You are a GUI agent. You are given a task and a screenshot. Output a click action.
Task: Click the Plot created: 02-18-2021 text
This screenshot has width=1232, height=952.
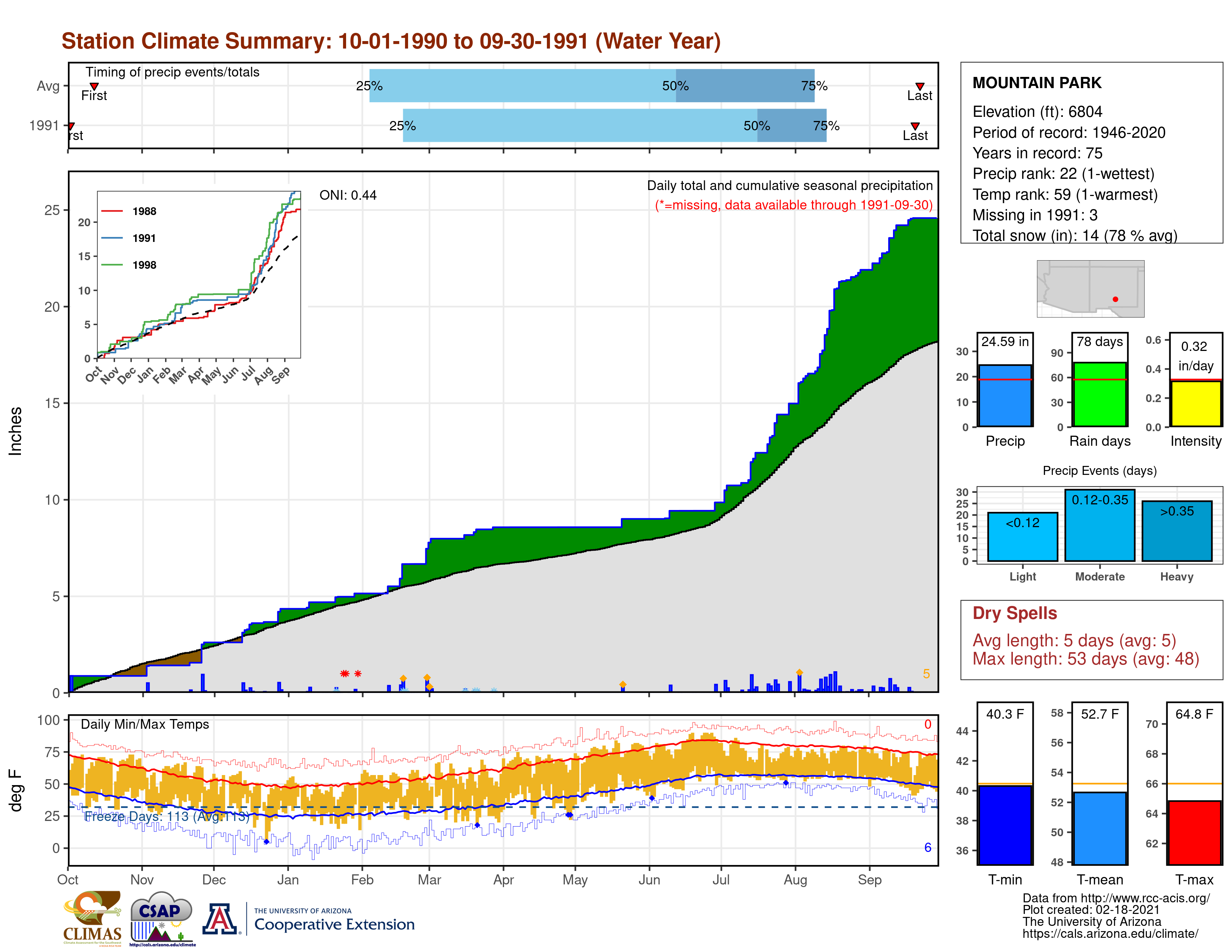click(1091, 910)
